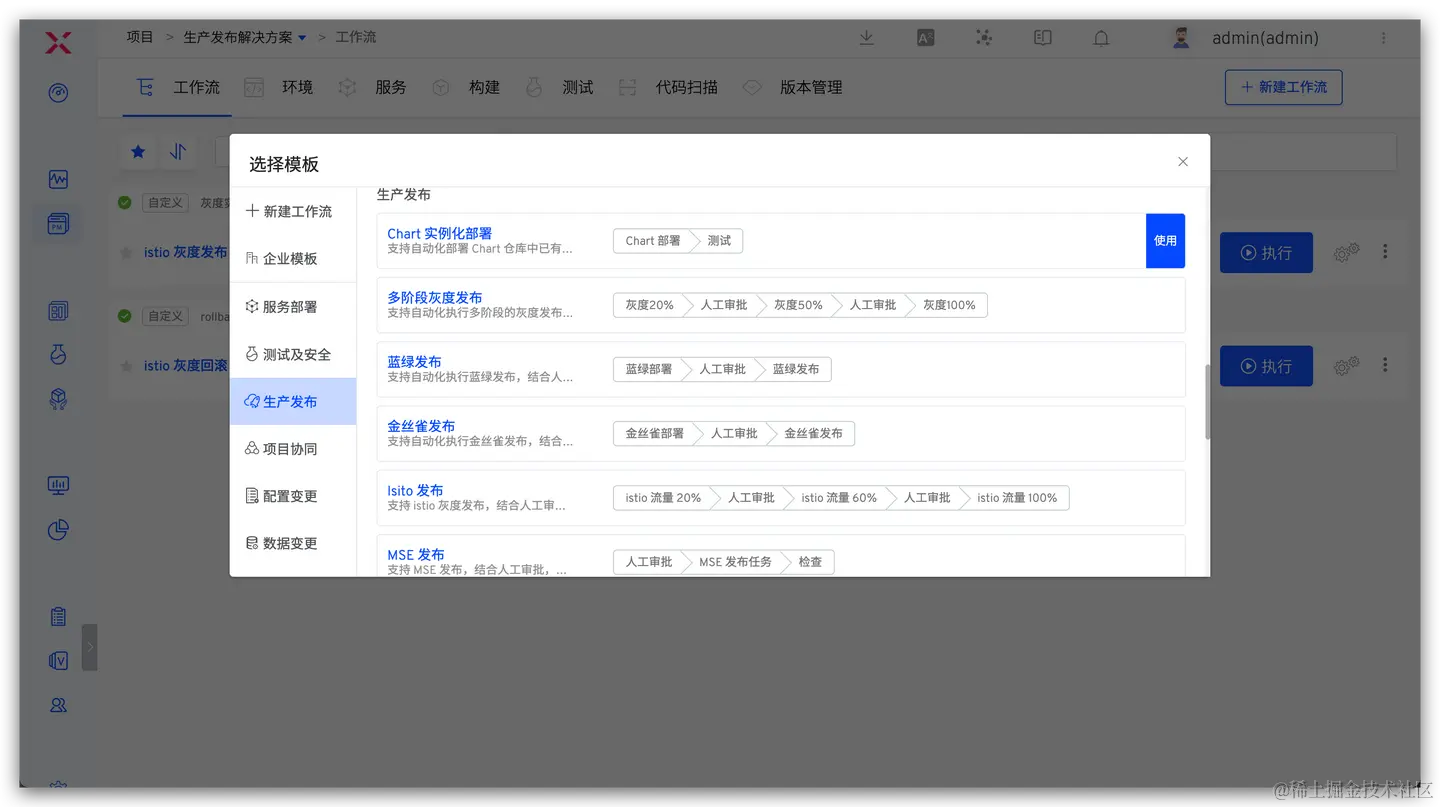Open settings gear for istio 灰度发布 workflow
The image size is (1440, 807).
point(1346,253)
